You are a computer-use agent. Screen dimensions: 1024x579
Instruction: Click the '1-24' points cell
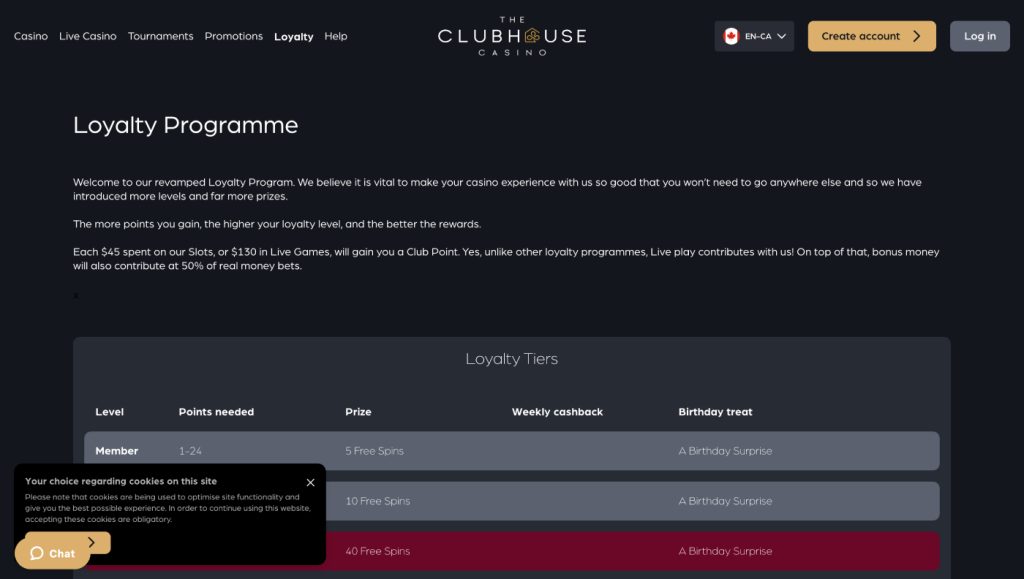190,451
